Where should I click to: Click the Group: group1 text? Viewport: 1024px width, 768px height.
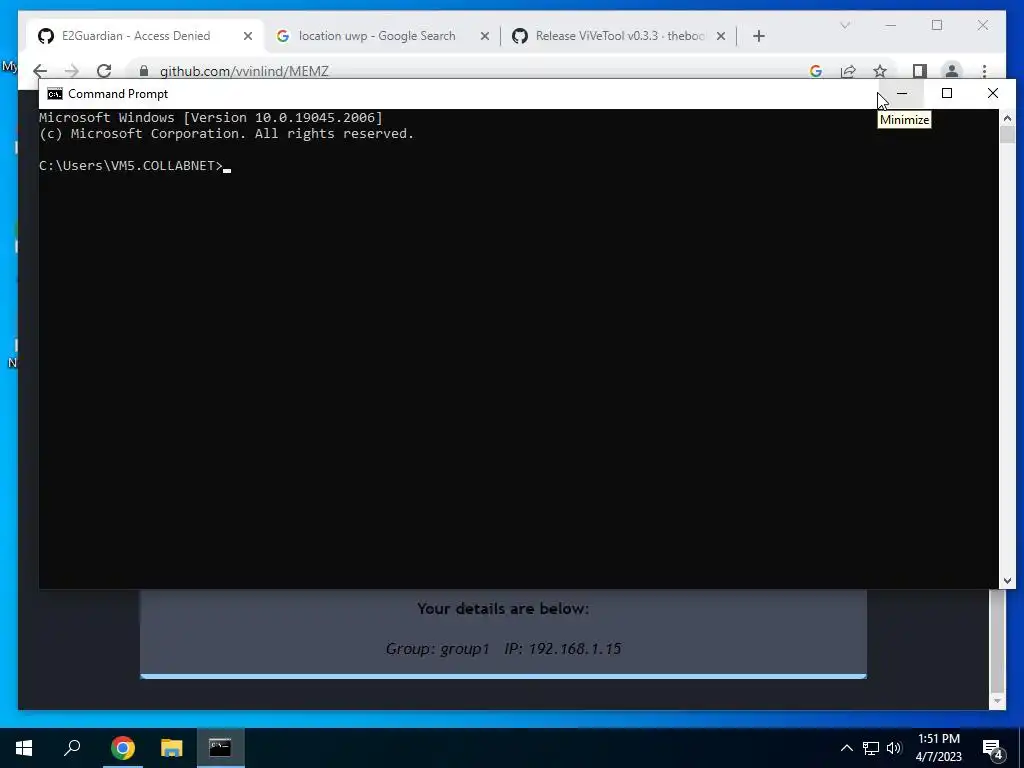pyautogui.click(x=438, y=648)
